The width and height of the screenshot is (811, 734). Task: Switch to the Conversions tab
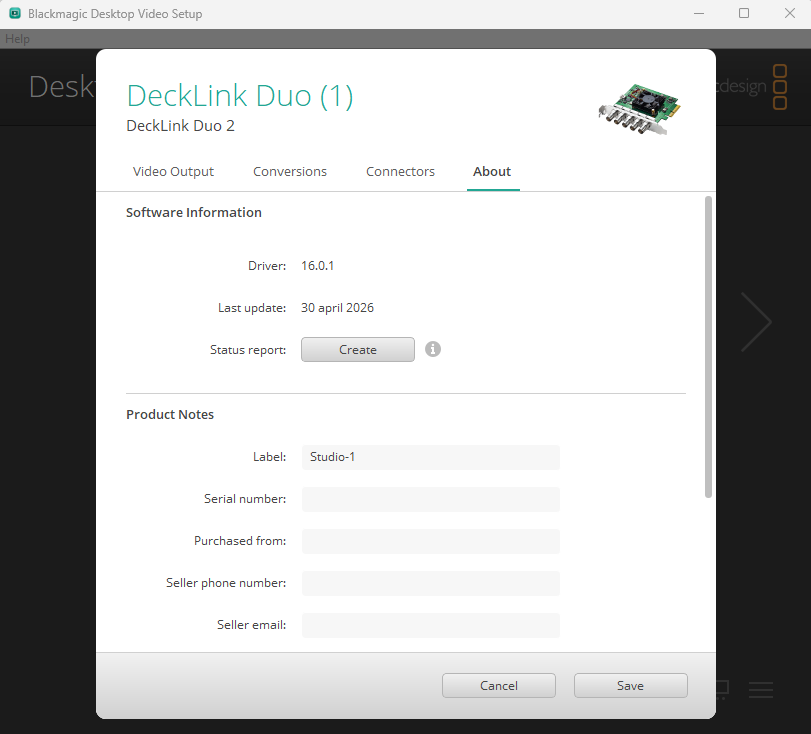pyautogui.click(x=290, y=172)
